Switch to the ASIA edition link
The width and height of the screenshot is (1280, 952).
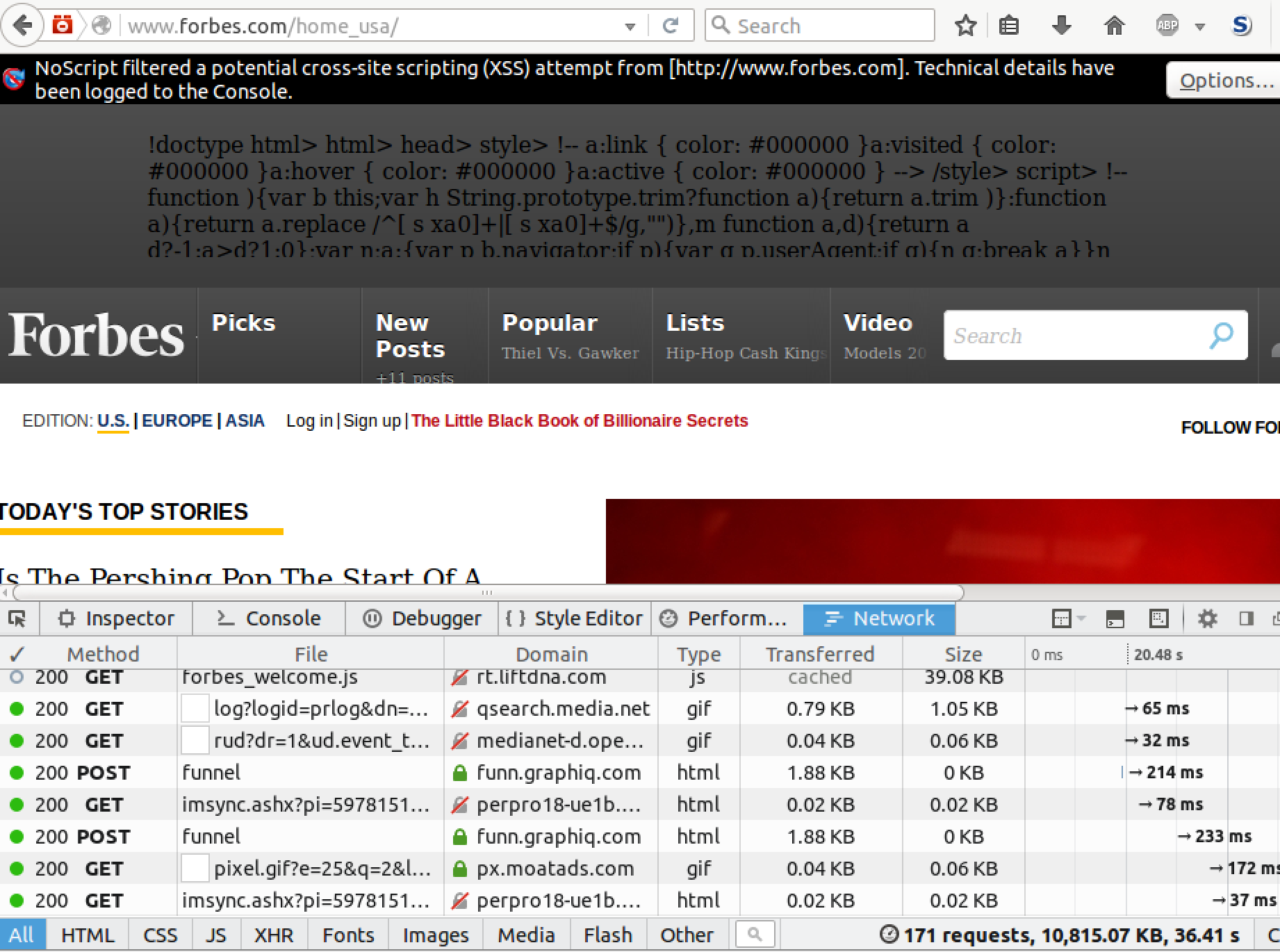pos(245,421)
